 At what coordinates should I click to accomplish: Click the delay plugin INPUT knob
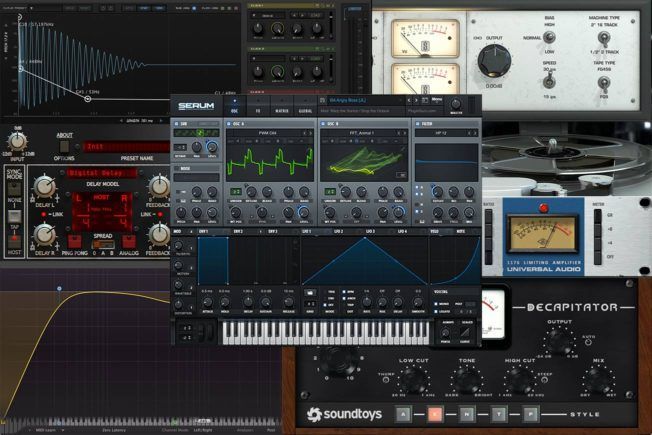pyautogui.click(x=17, y=141)
